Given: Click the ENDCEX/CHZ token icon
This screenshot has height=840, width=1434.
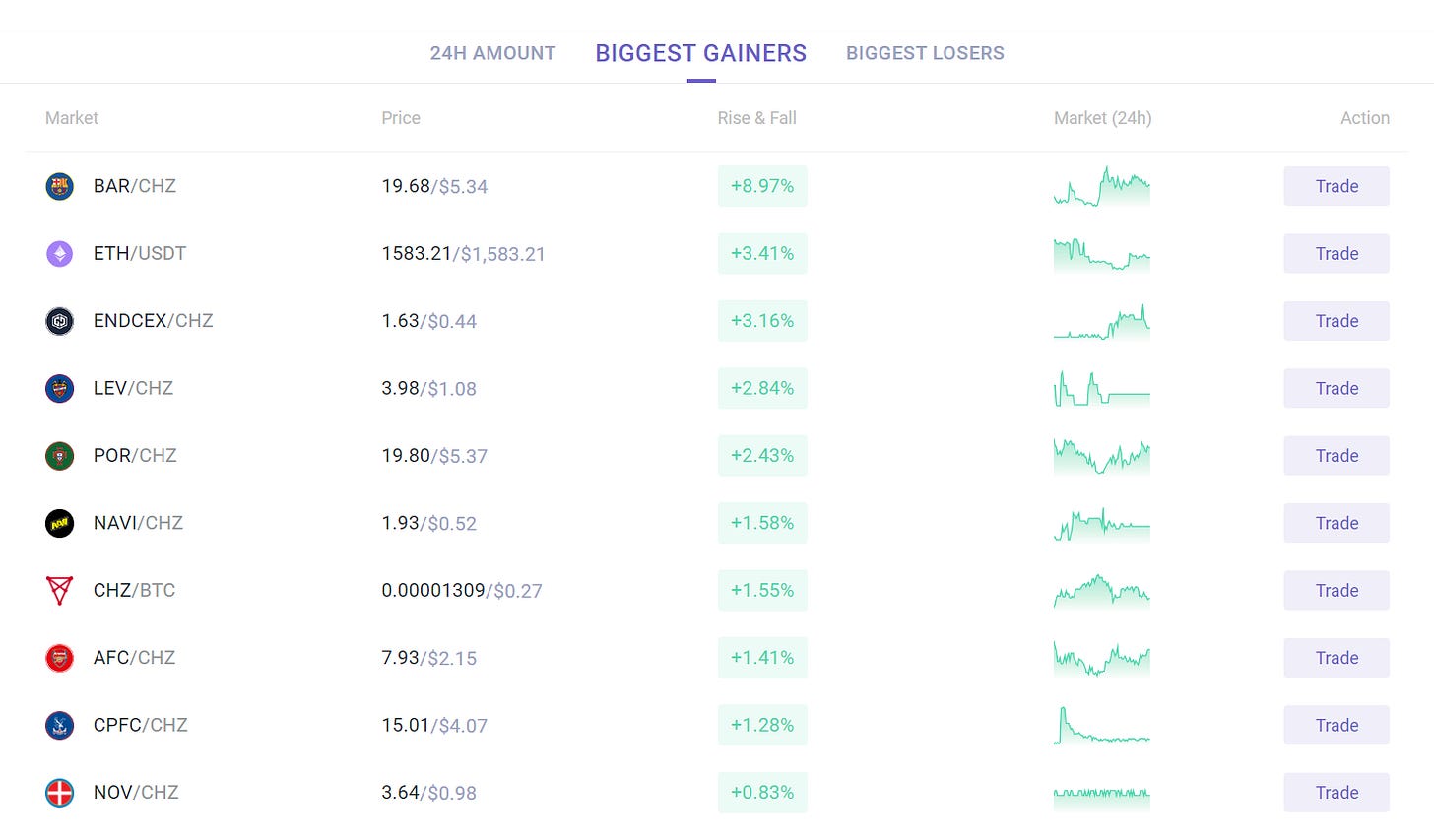Looking at the screenshot, I should [60, 321].
